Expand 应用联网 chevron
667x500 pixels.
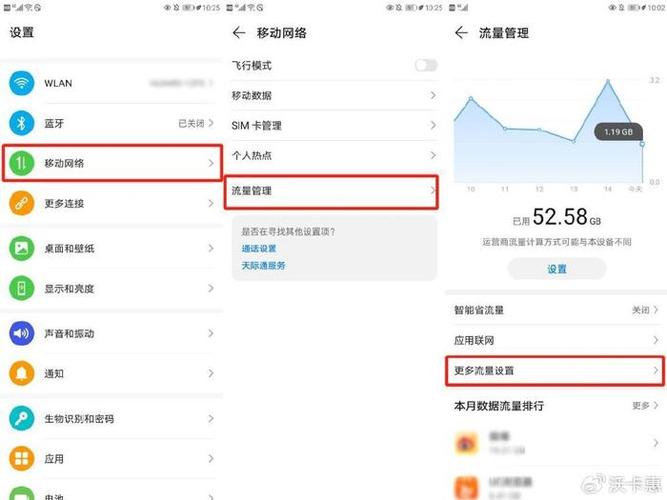point(656,340)
